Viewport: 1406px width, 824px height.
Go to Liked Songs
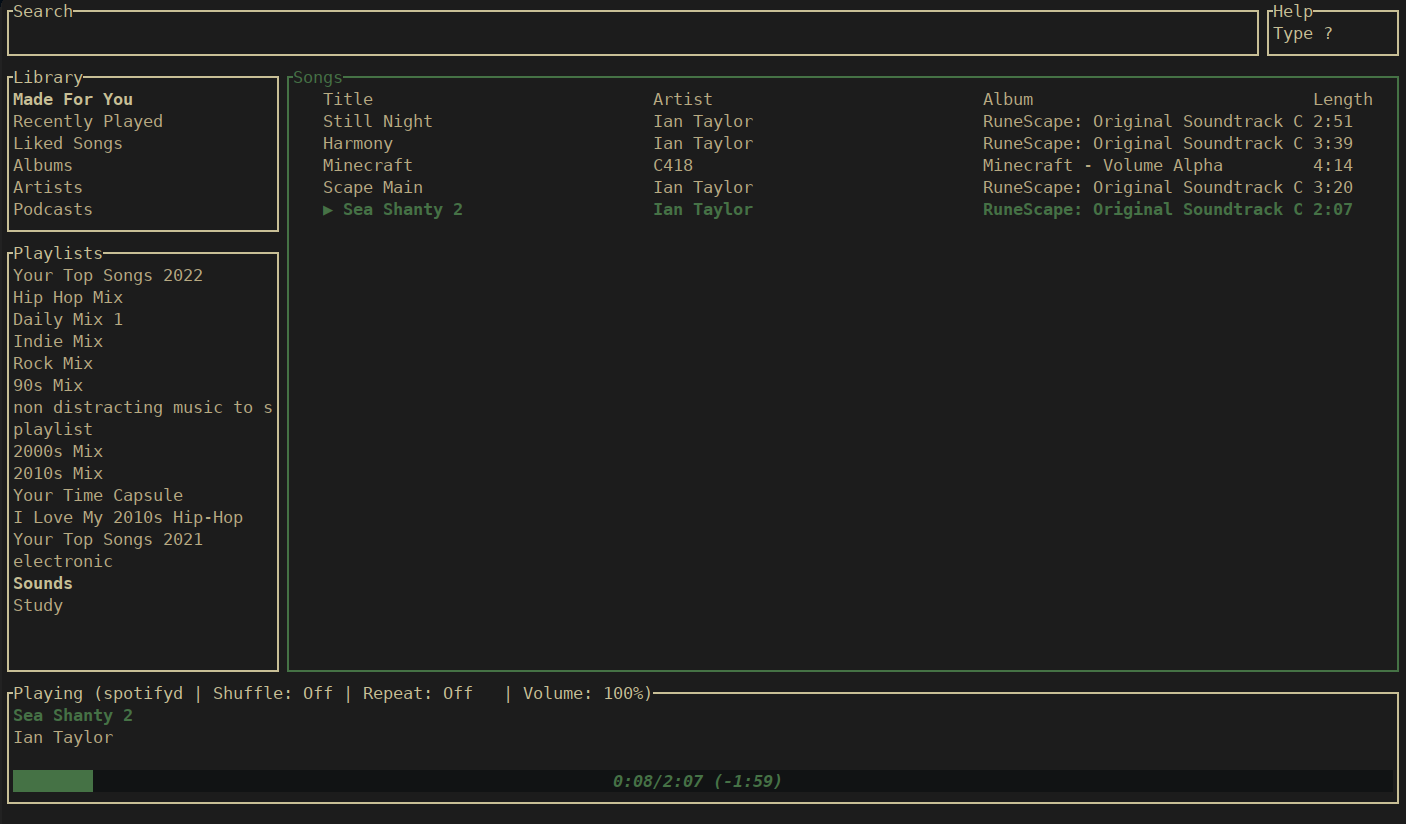point(68,143)
